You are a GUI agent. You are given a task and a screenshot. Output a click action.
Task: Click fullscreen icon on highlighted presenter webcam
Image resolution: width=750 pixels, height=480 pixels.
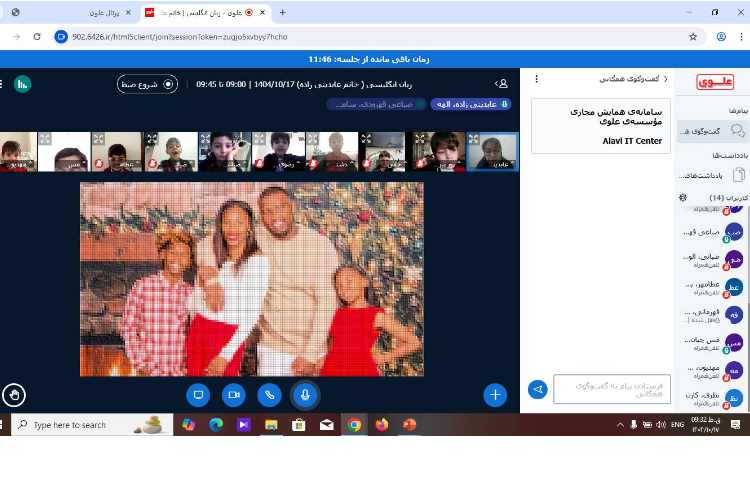point(473,139)
